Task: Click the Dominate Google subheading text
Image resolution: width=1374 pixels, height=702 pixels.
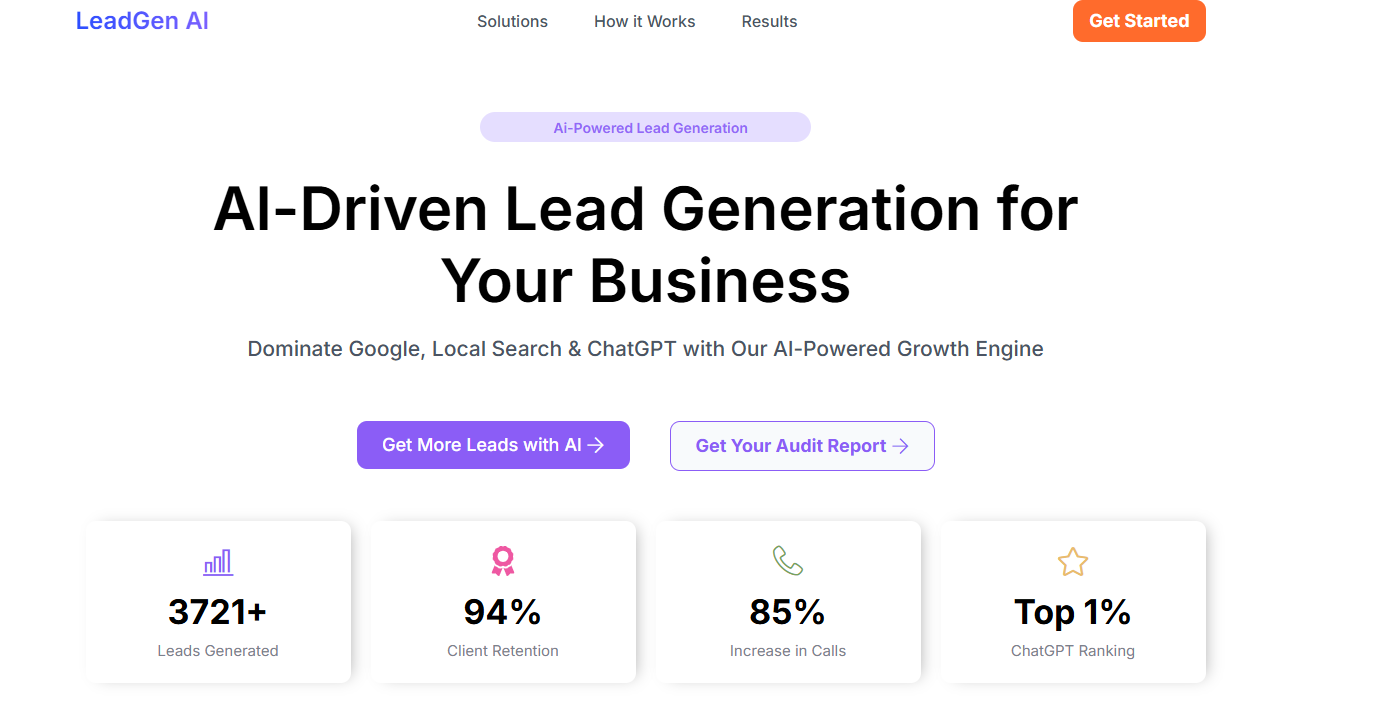Action: [645, 349]
